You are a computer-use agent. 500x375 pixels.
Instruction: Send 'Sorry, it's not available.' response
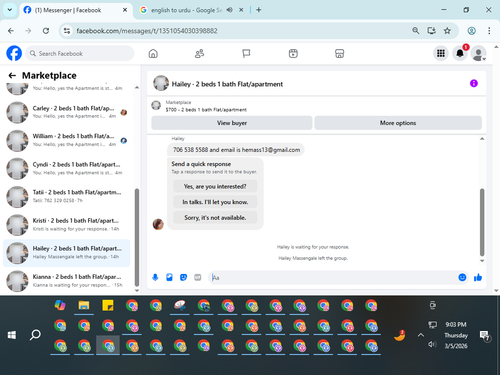[215, 218]
